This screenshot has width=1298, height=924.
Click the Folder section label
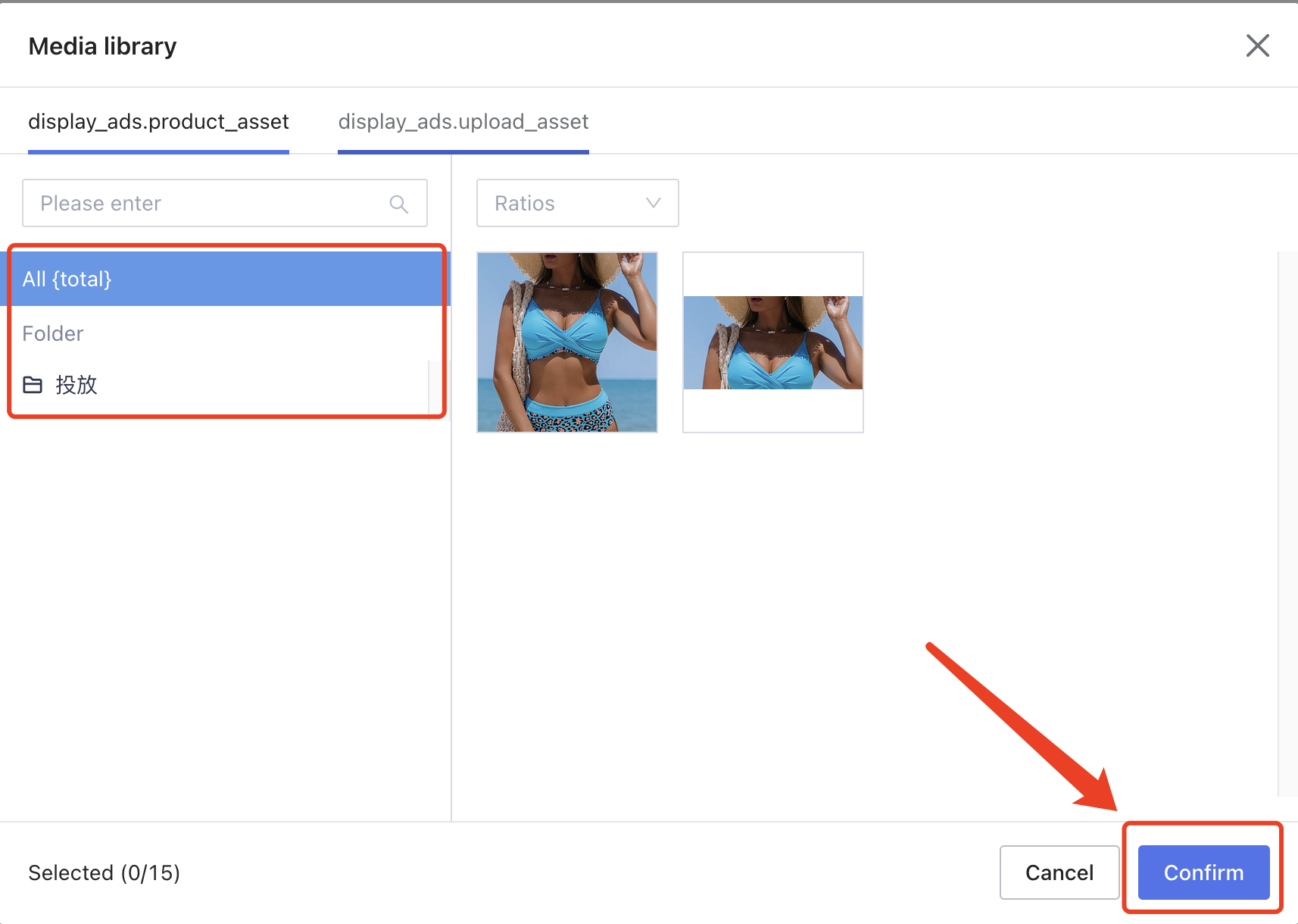click(x=53, y=333)
